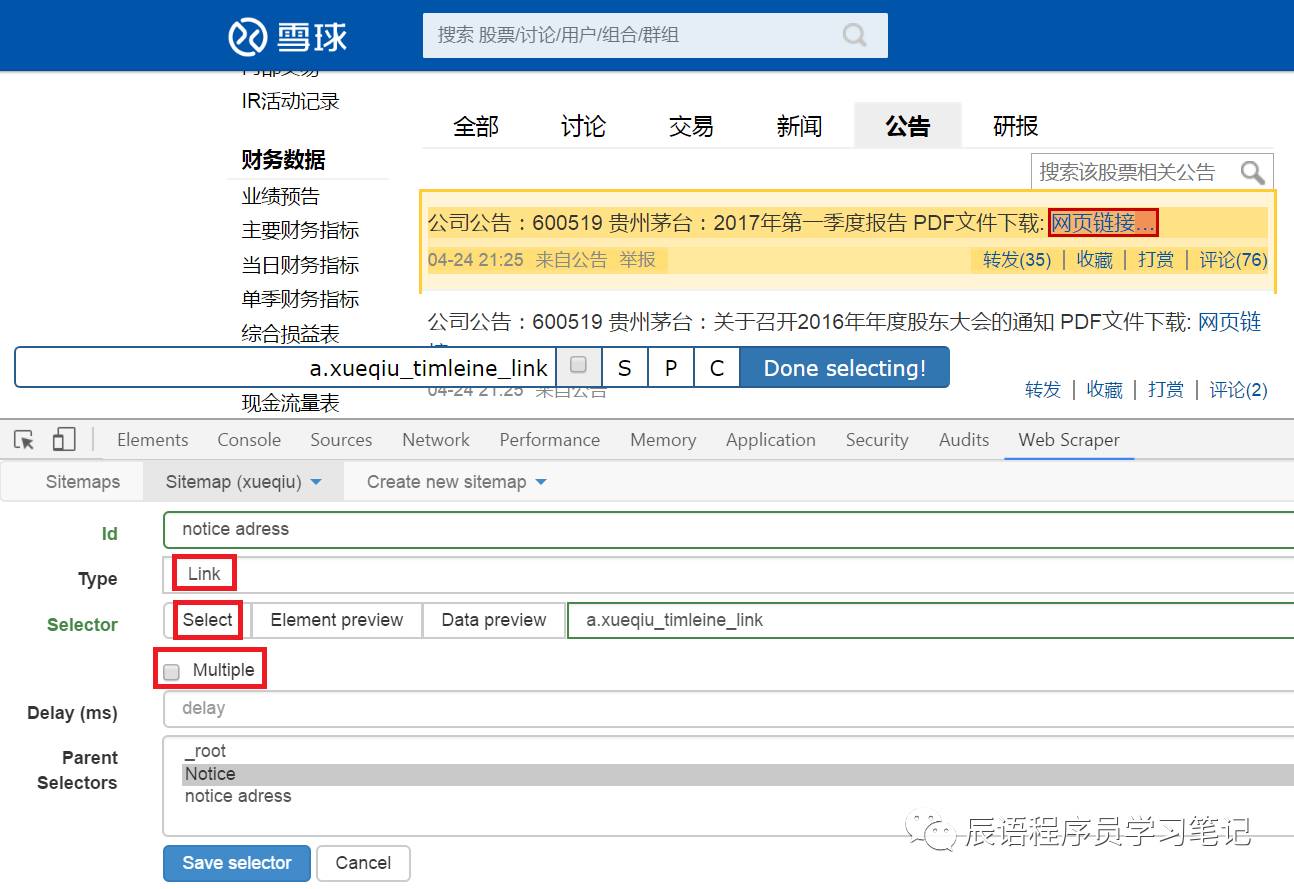This screenshot has height=889, width=1294.
Task: Focus the Id field containing notice adress
Action: click(728, 529)
